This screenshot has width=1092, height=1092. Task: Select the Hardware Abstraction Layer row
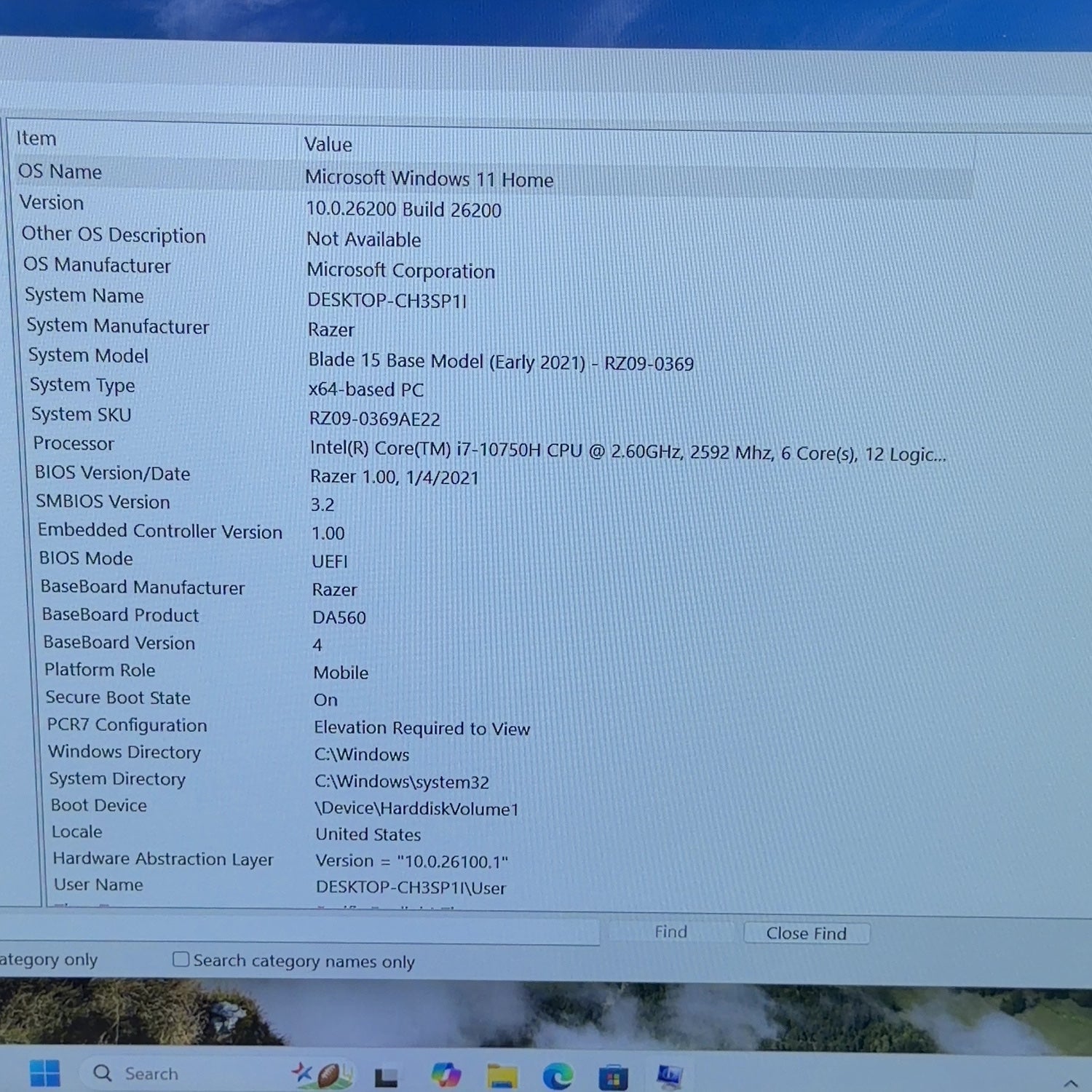163,859
